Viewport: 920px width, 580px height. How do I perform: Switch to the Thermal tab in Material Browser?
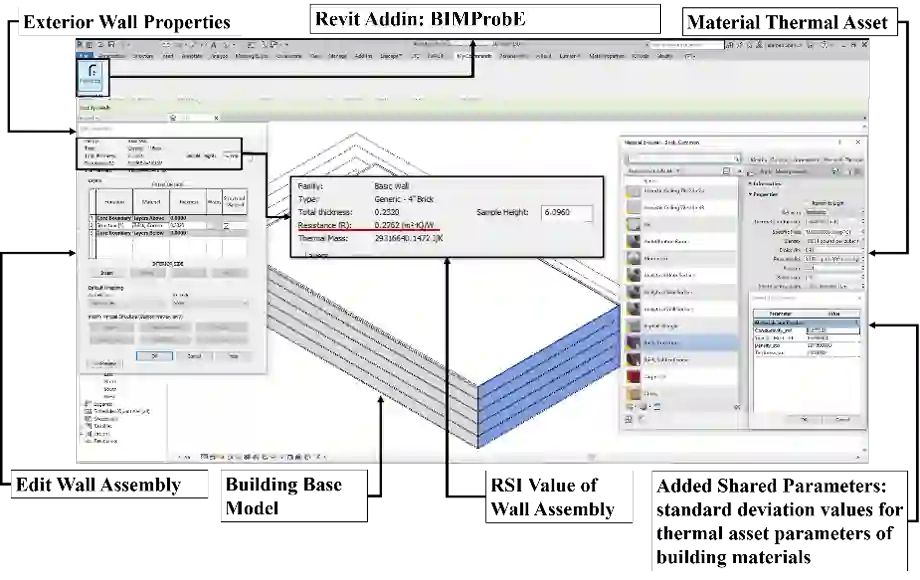(x=853, y=160)
